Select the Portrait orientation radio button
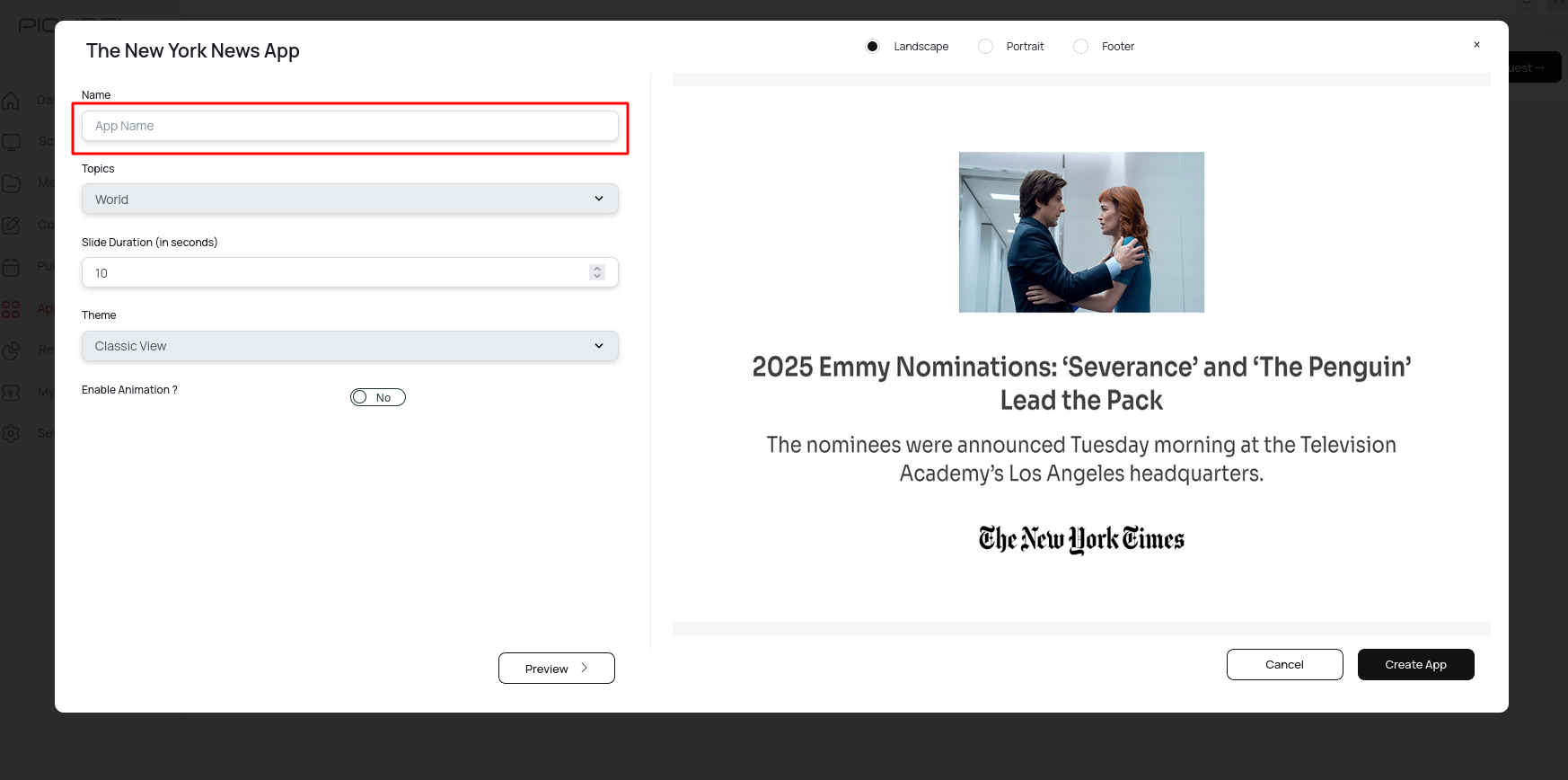 pos(985,47)
